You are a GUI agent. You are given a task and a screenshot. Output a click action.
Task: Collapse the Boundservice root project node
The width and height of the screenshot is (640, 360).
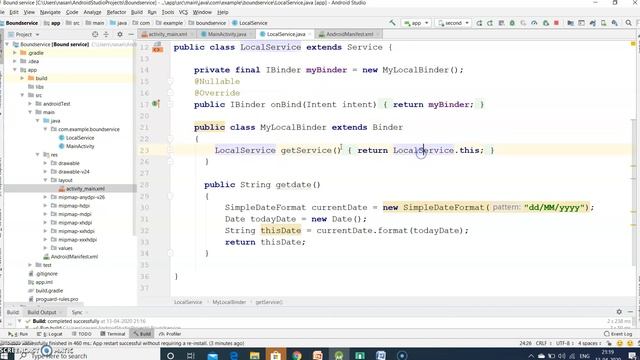[7, 44]
